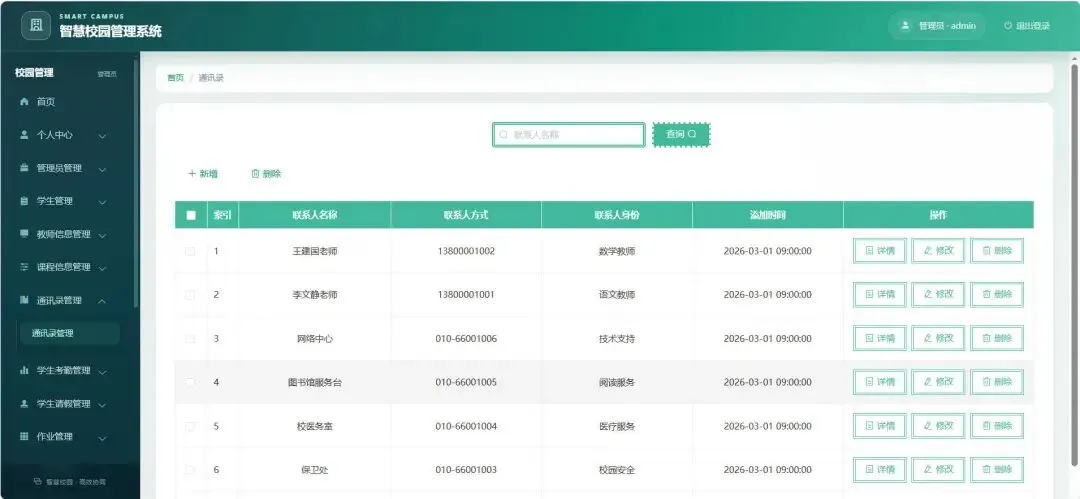Click the 通讯录管理 sidebar icon
The image size is (1080, 499).
25,300
